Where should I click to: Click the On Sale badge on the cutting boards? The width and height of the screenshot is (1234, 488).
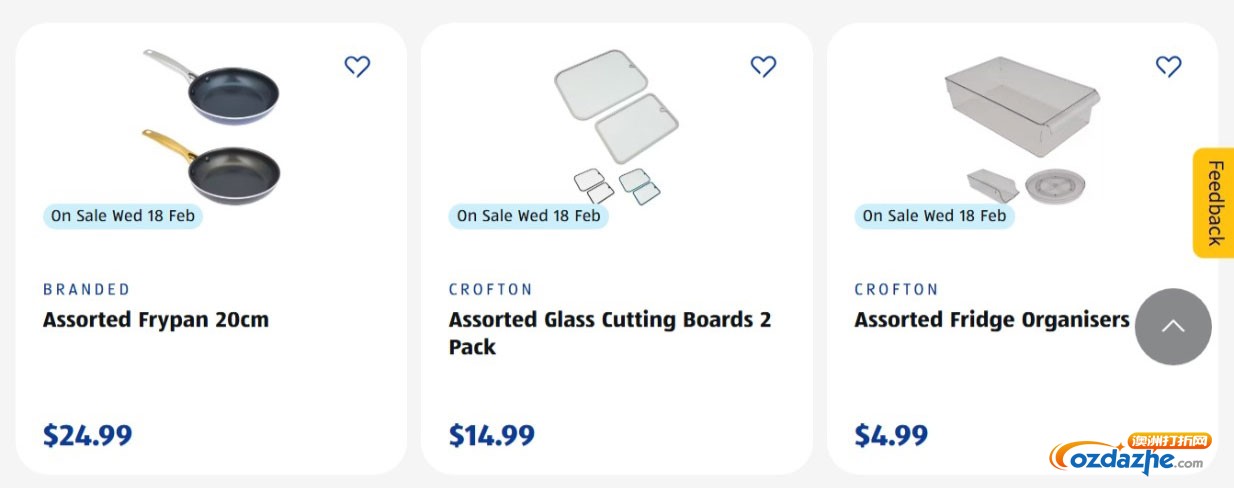528,216
